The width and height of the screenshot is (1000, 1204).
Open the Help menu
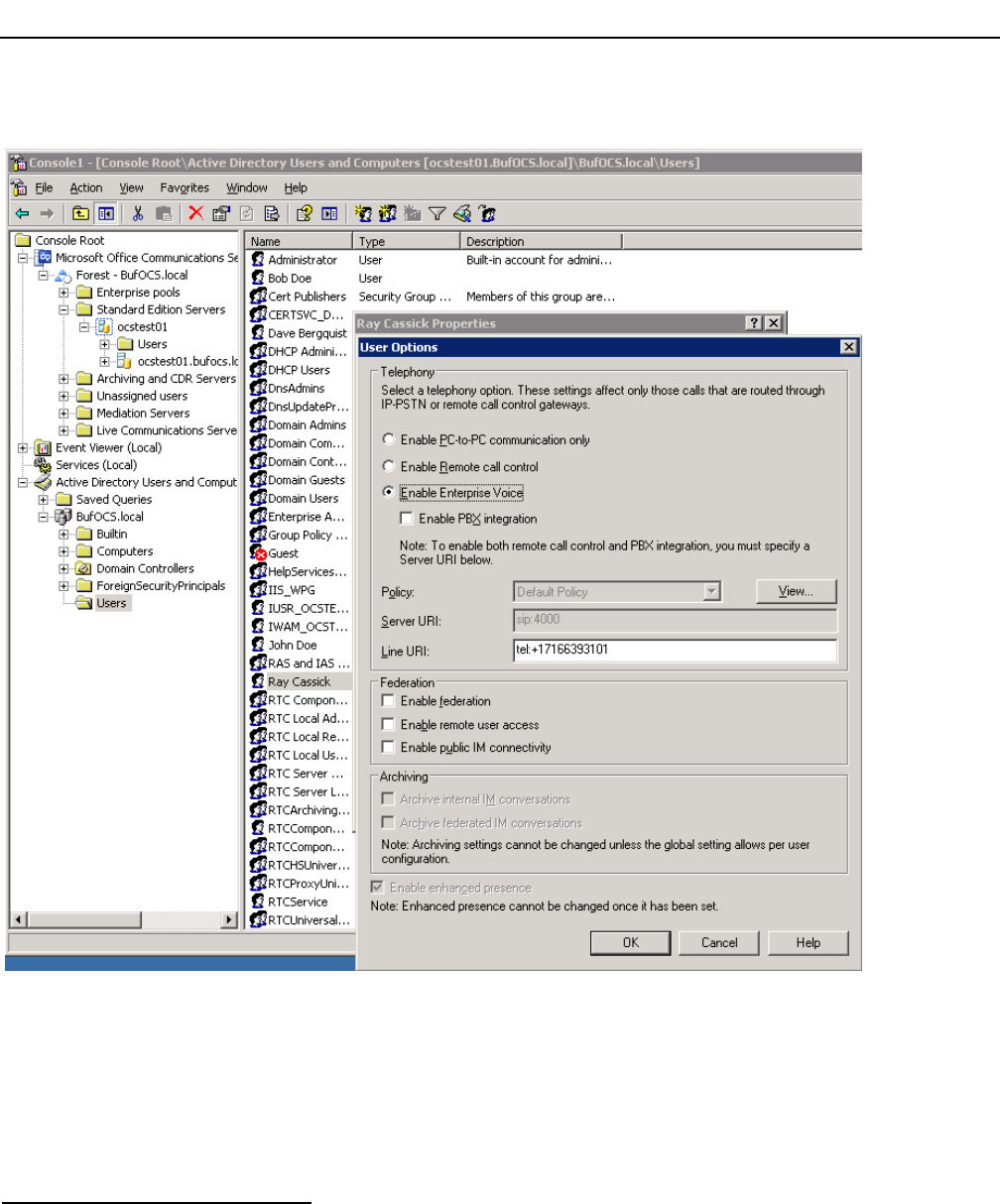coord(296,187)
